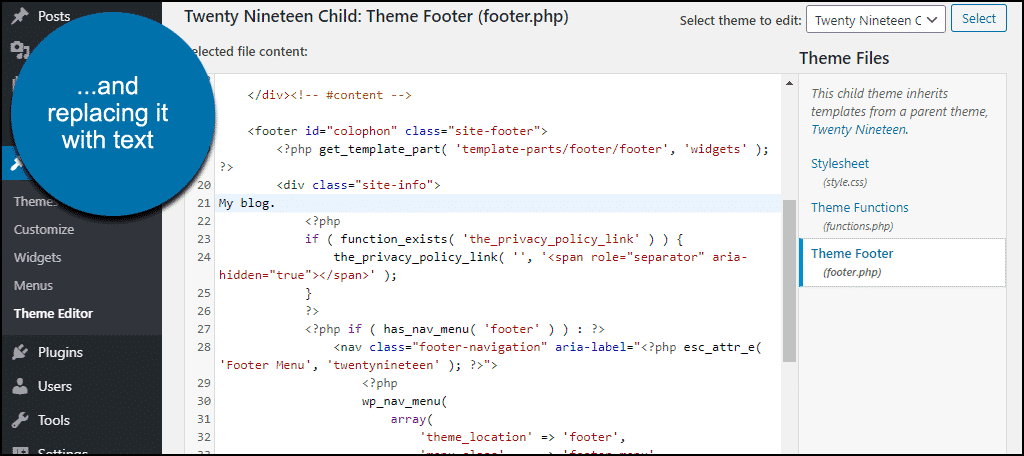Click the Settings icon in sidebar
This screenshot has height=456, width=1024.
(20, 451)
